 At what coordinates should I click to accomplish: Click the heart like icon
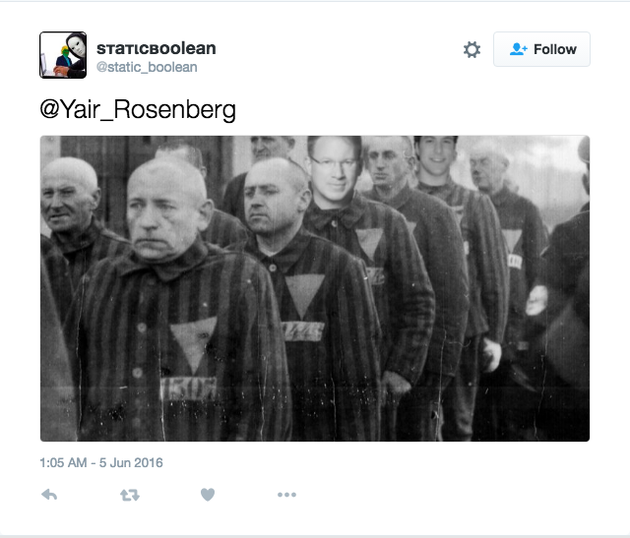tap(208, 495)
